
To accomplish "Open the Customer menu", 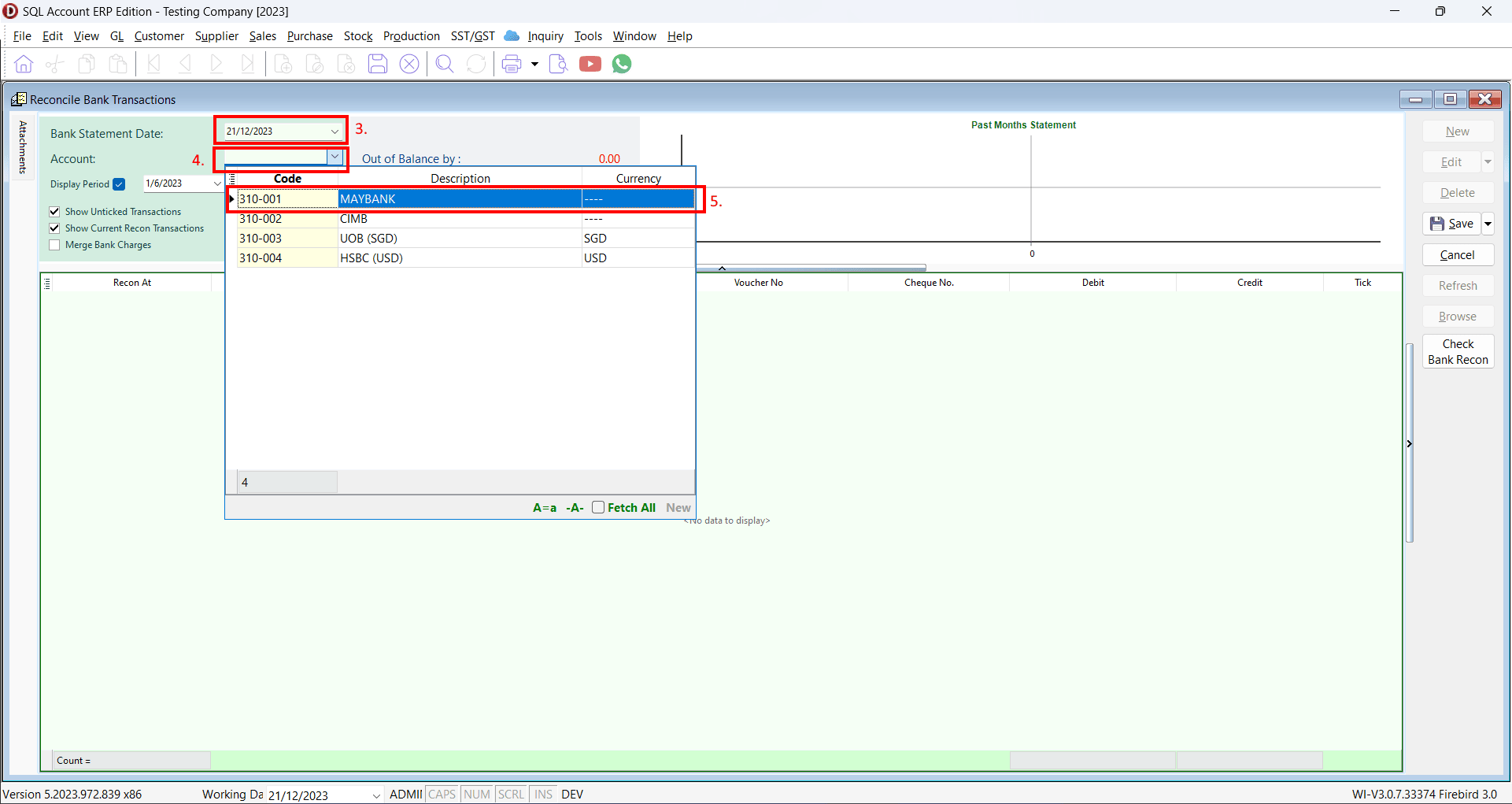I will pos(159,36).
